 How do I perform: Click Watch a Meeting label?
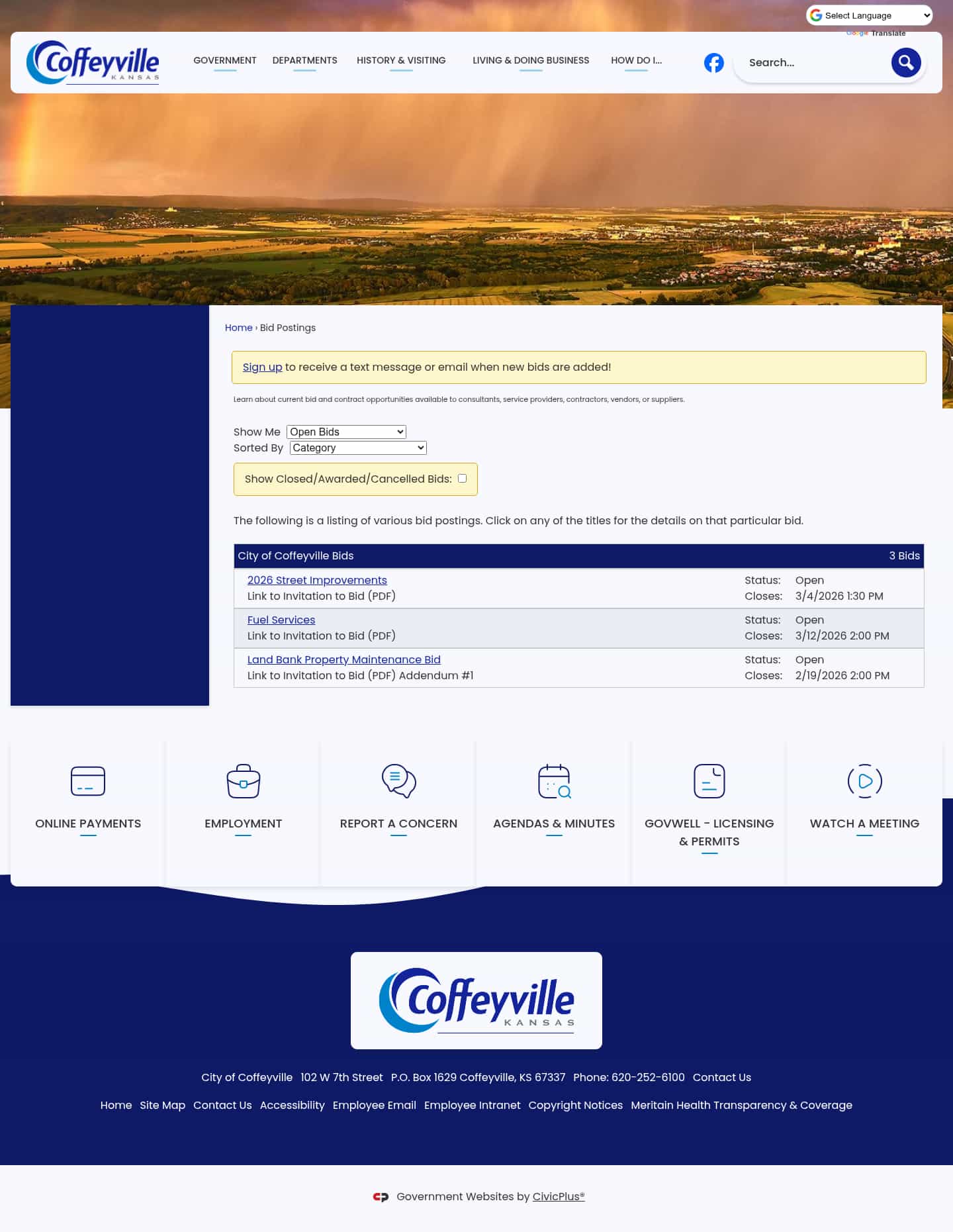[x=865, y=824]
